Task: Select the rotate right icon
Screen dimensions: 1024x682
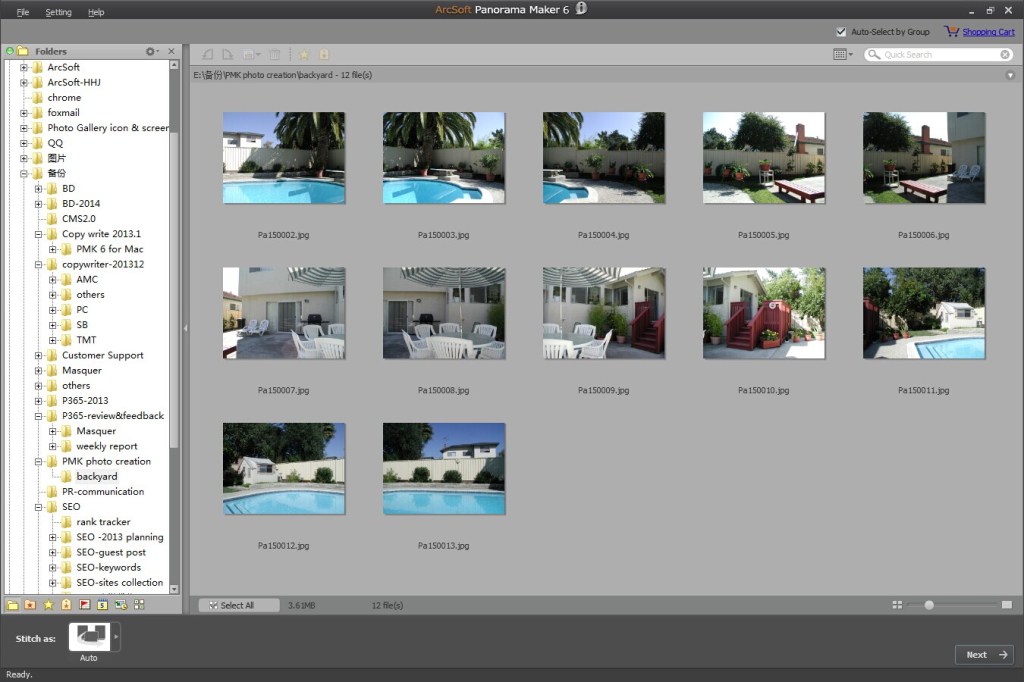Action: 228,54
